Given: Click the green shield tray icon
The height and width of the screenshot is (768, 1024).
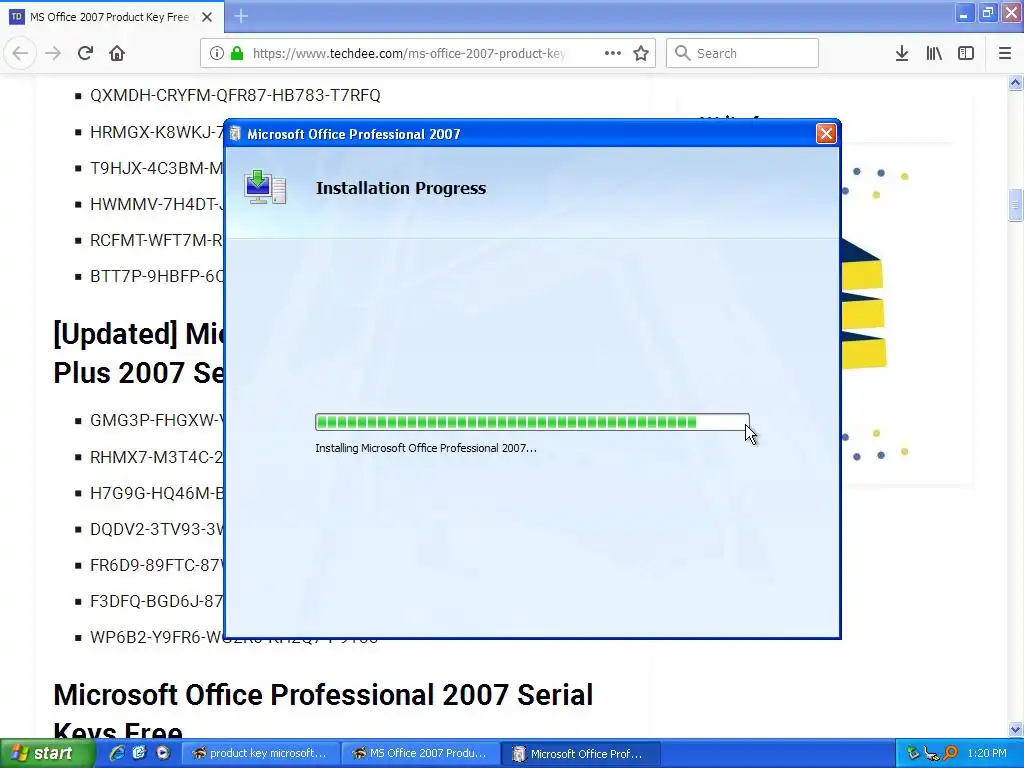Looking at the screenshot, I should [x=913, y=753].
